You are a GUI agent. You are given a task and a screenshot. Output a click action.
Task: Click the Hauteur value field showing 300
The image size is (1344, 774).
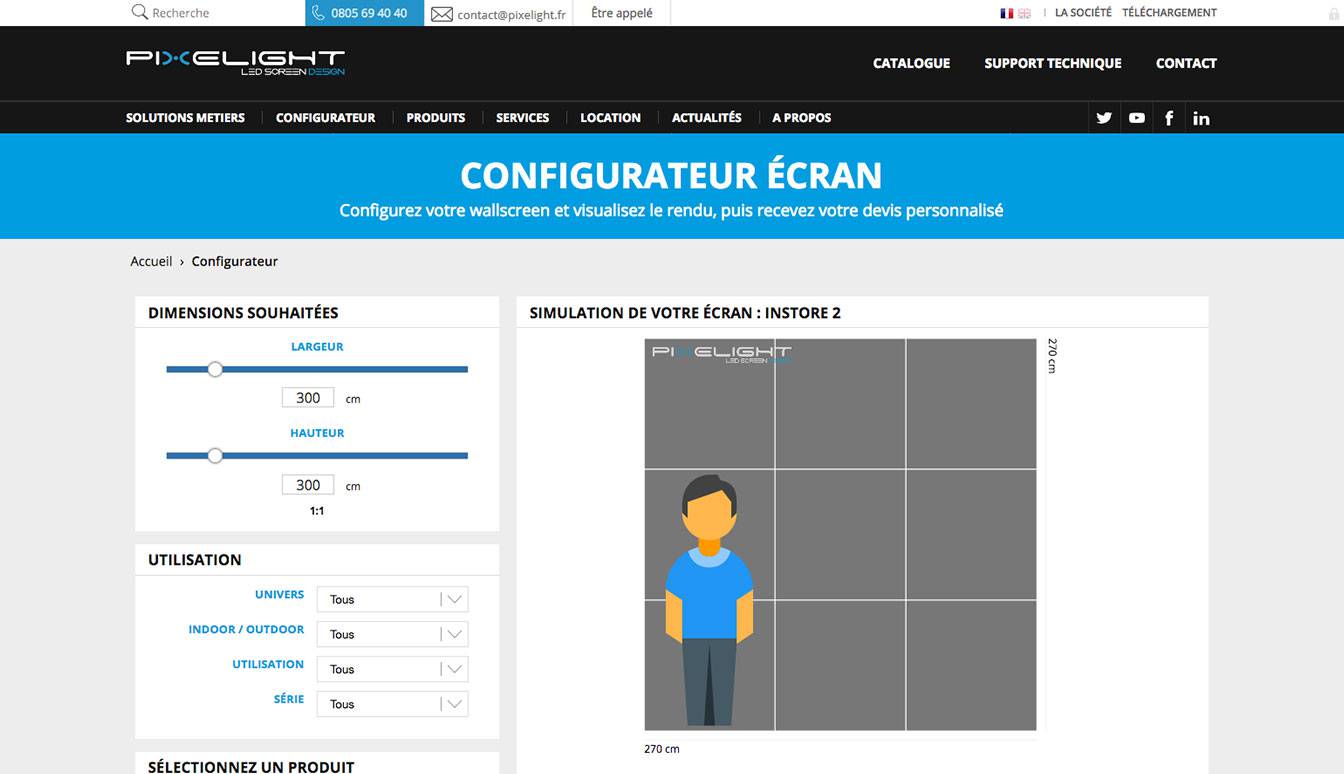coord(308,485)
